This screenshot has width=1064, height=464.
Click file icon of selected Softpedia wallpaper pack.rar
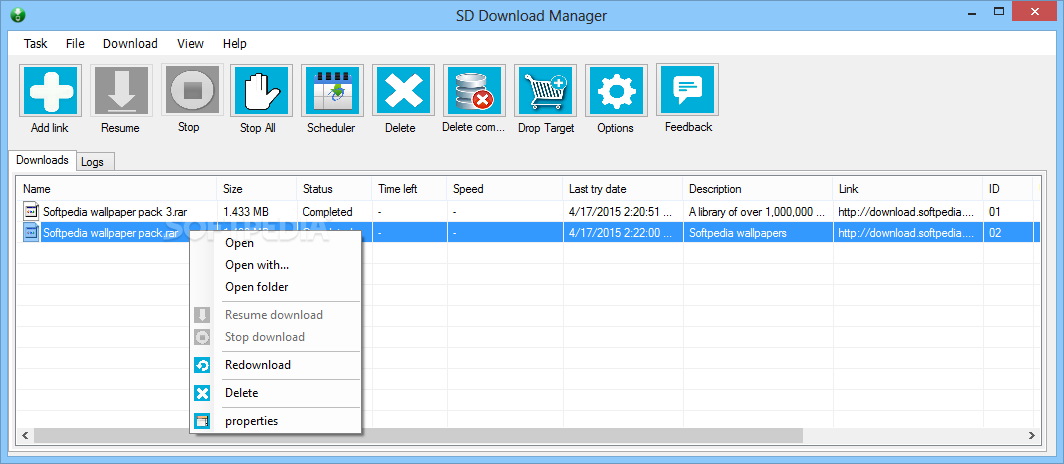(x=31, y=233)
